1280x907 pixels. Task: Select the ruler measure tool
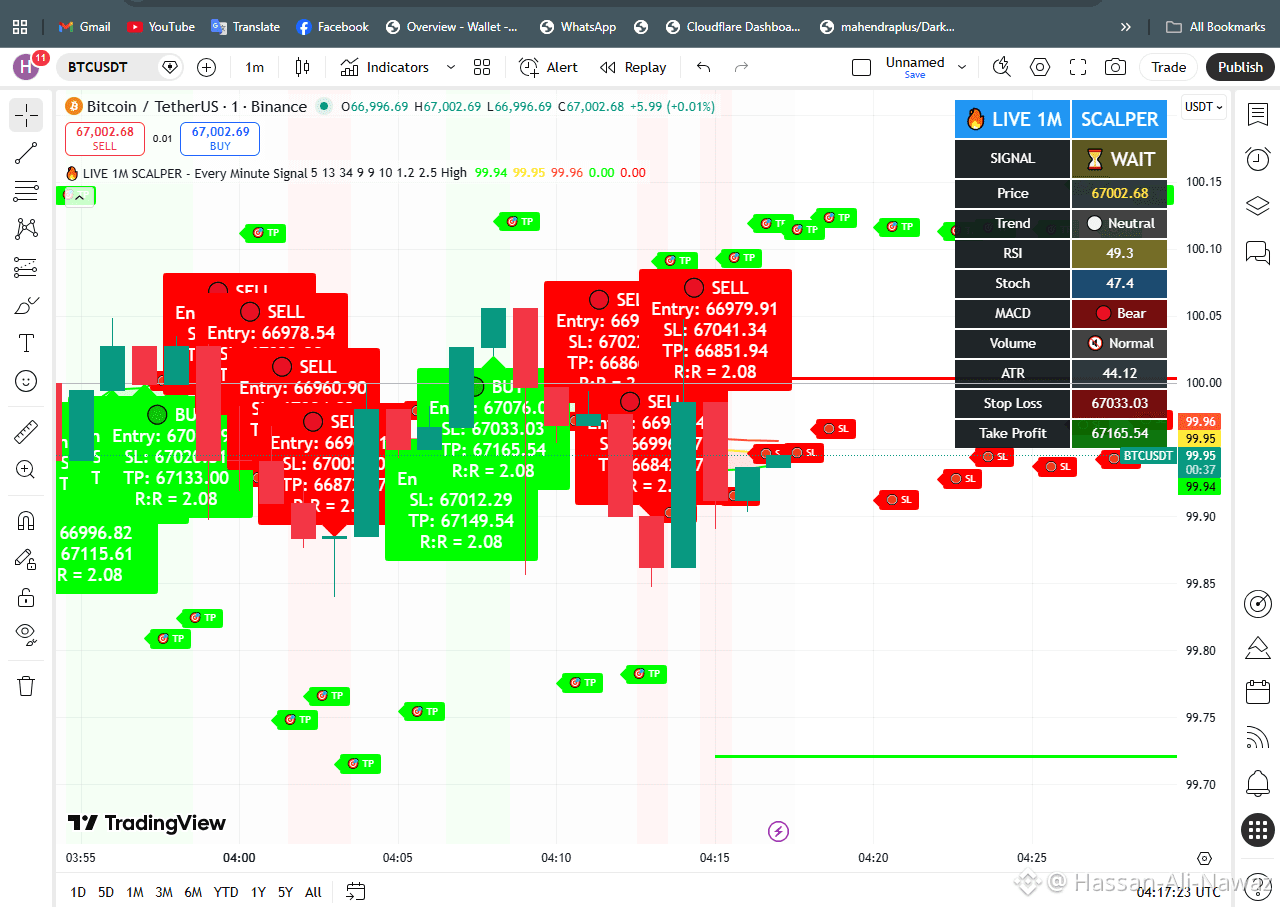(x=26, y=432)
